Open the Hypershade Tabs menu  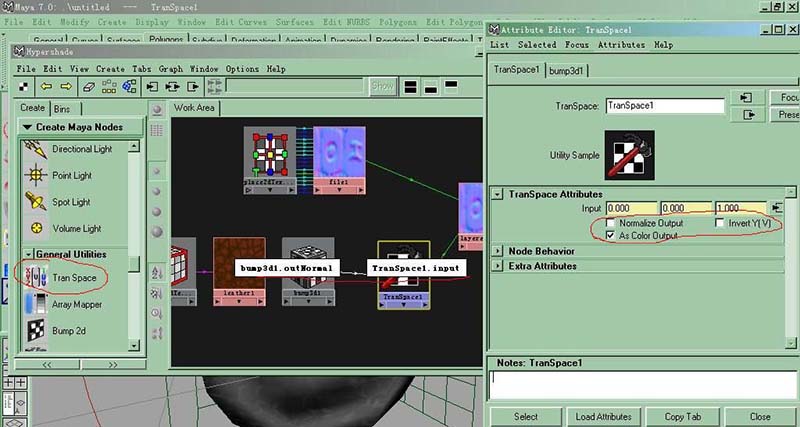tap(141, 68)
